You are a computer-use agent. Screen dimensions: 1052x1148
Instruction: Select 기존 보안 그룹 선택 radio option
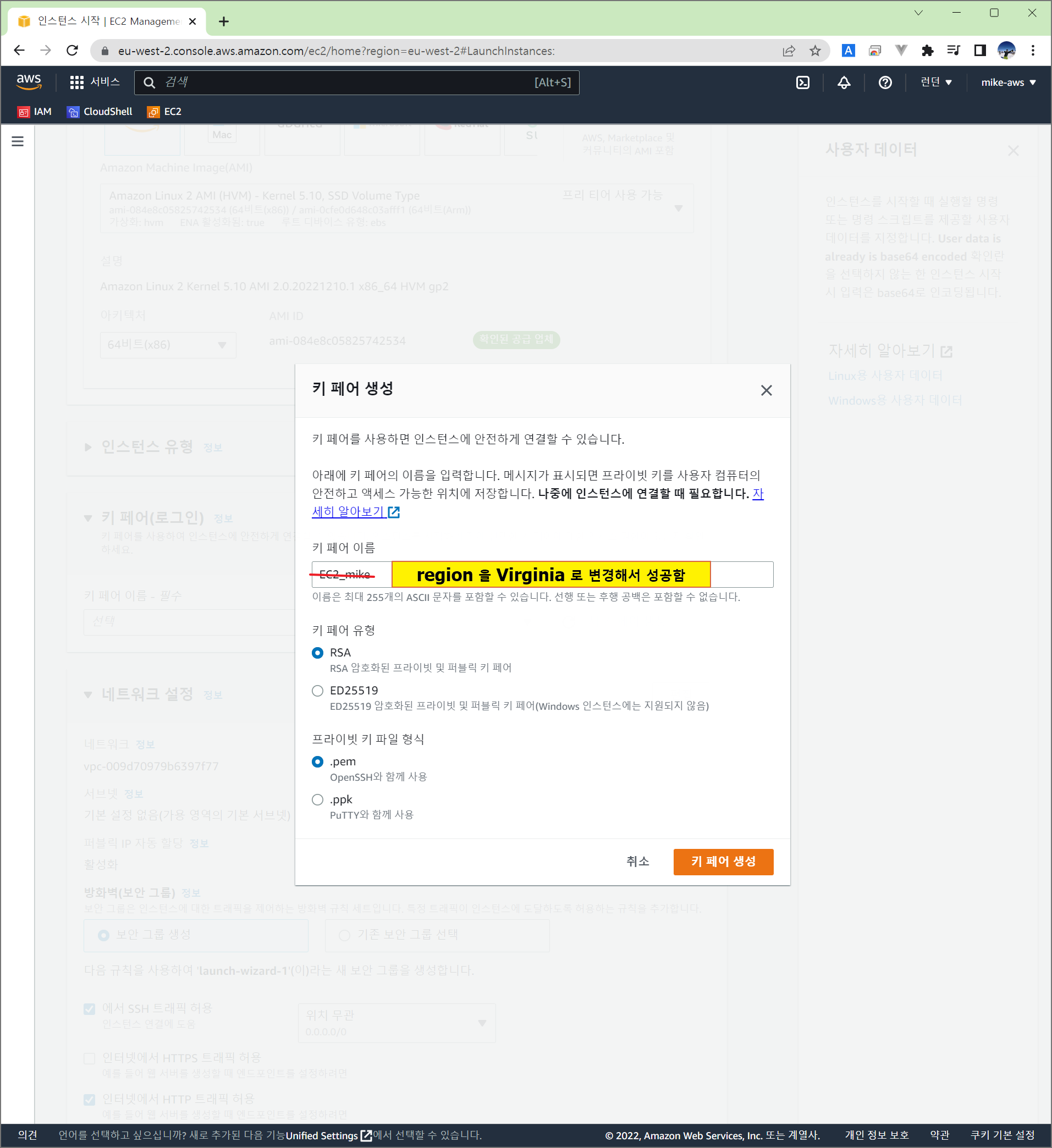[x=344, y=936]
